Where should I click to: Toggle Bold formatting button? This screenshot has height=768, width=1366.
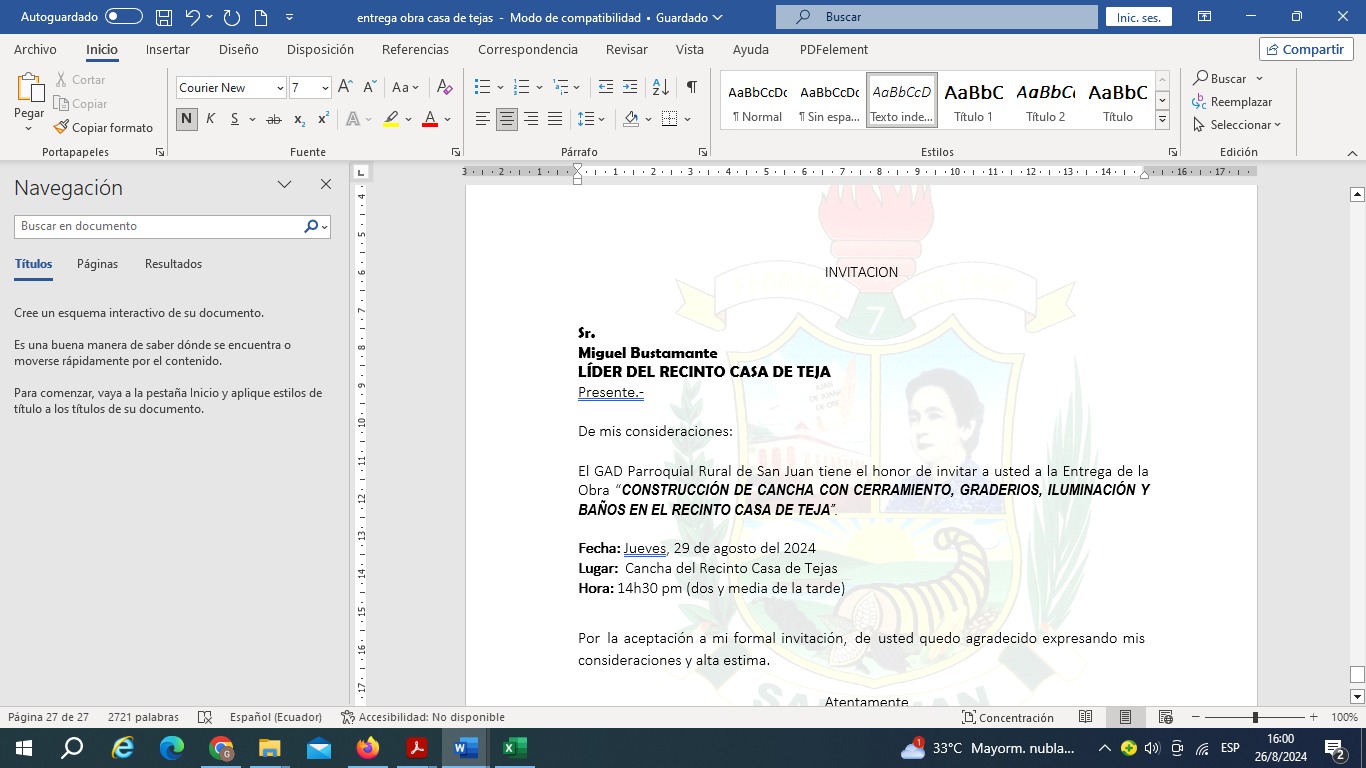187,119
